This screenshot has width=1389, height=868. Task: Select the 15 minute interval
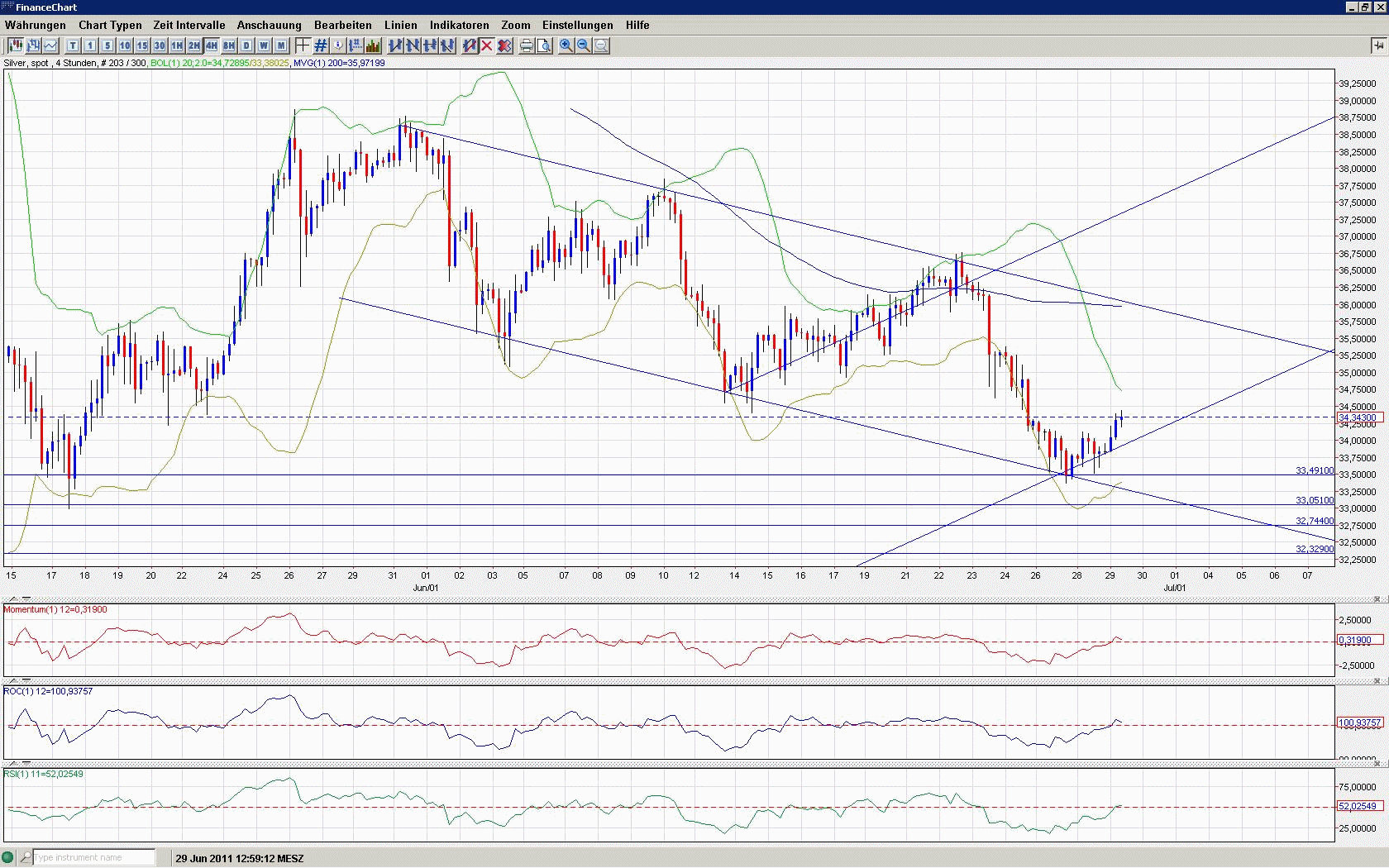[142, 45]
